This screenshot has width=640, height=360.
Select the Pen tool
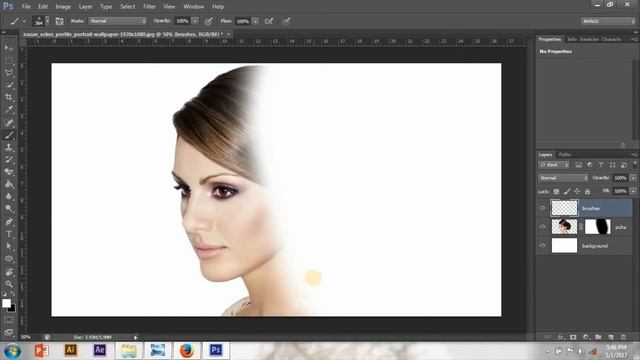tap(9, 222)
